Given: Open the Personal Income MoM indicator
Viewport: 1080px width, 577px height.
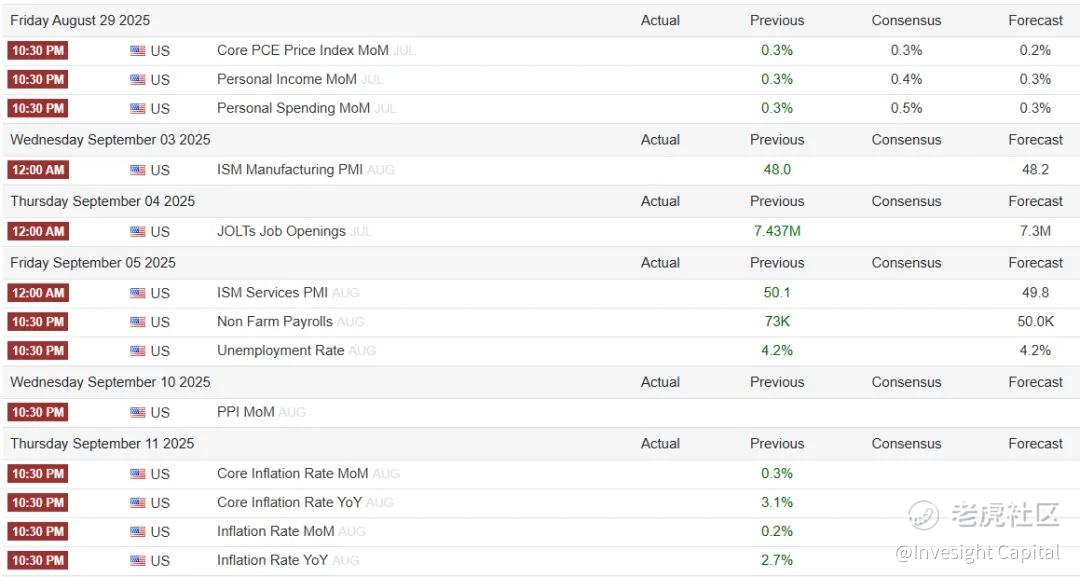Looking at the screenshot, I should 286,79.
